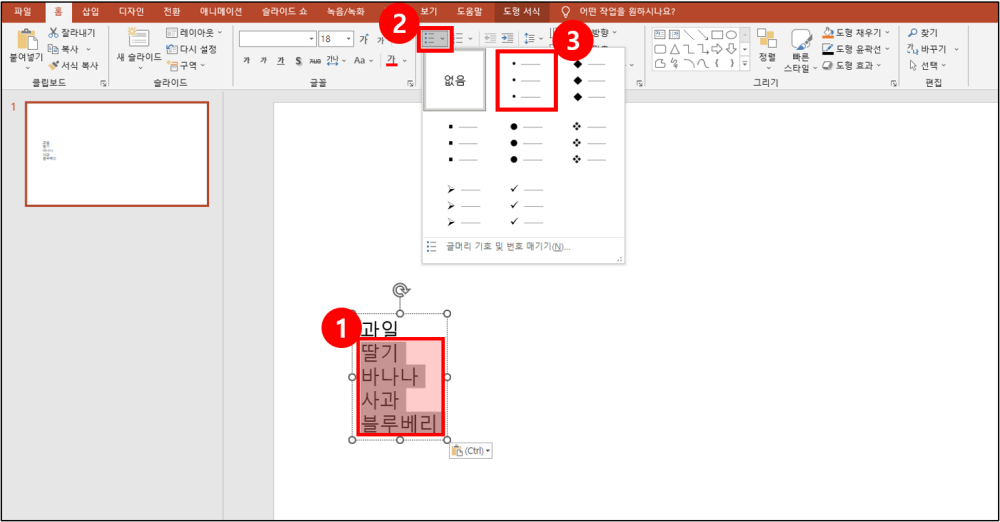
Task: Click the Find (찾기) magnifier icon
Action: [x=913, y=33]
